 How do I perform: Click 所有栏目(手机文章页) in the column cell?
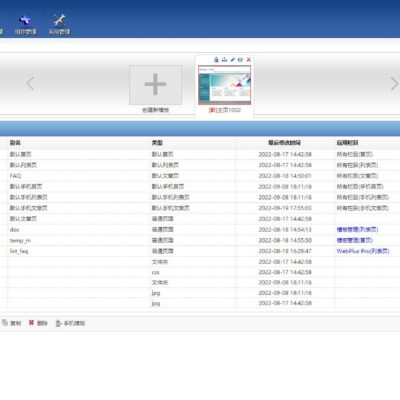point(363,208)
